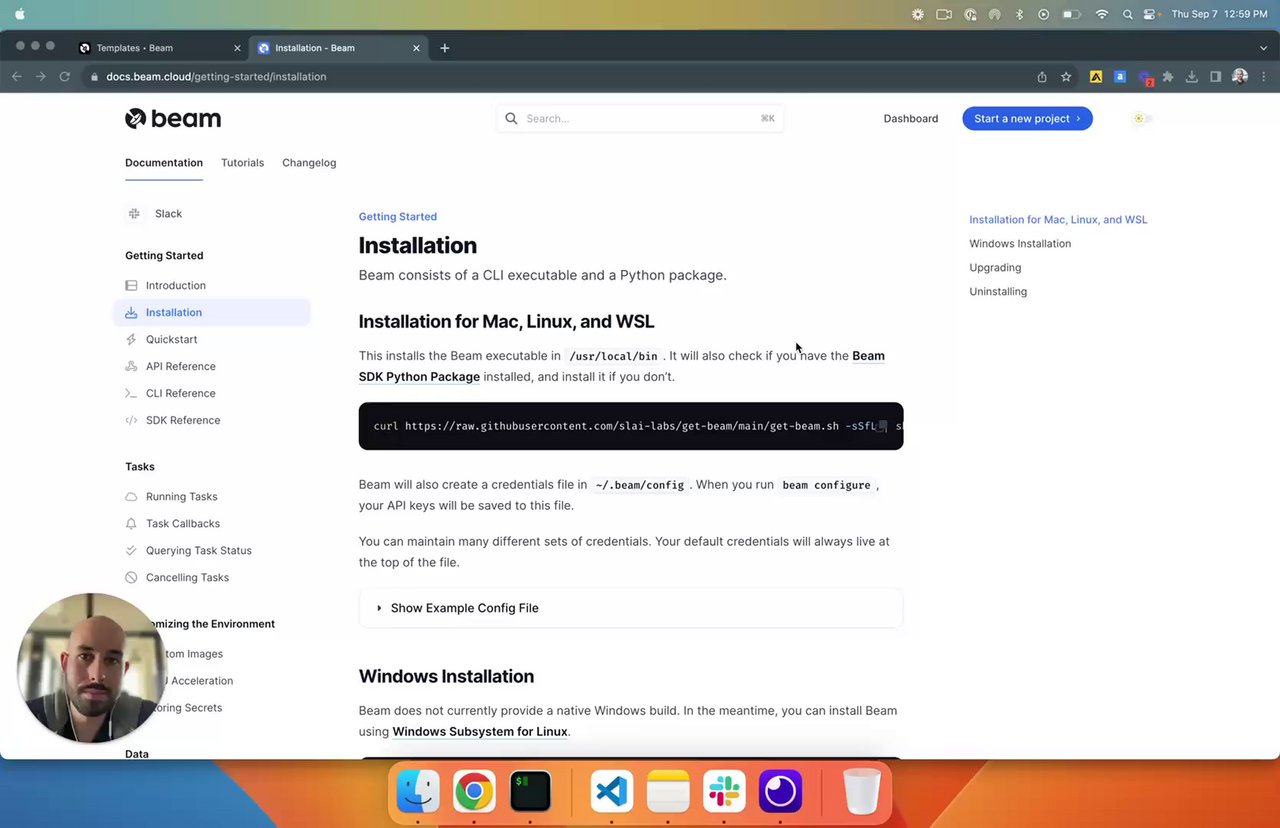The height and width of the screenshot is (828, 1280).
Task: Click the Quickstart lightning bolt icon
Action: pyautogui.click(x=131, y=339)
